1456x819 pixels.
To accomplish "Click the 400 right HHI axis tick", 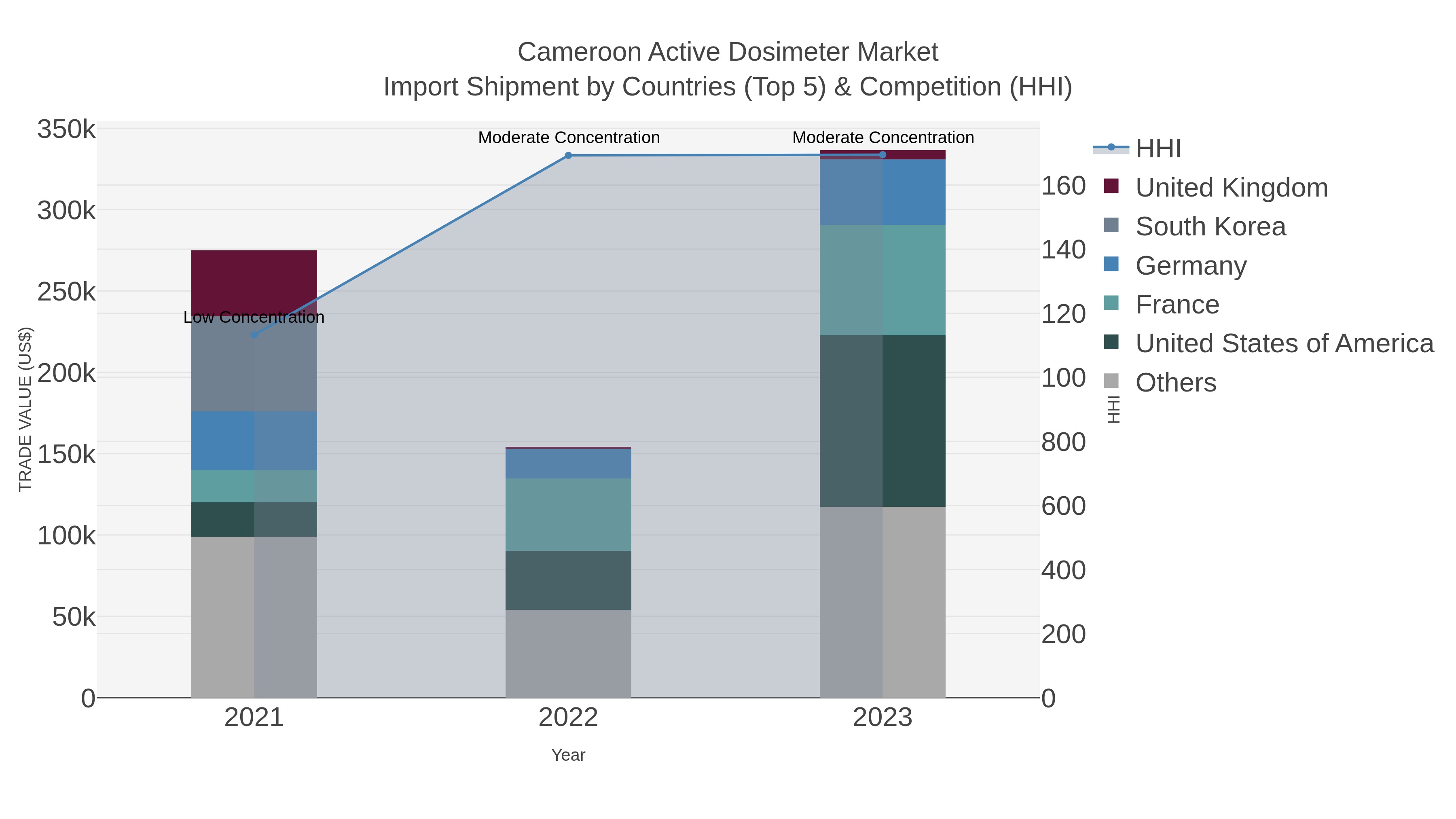I will pyautogui.click(x=1064, y=570).
